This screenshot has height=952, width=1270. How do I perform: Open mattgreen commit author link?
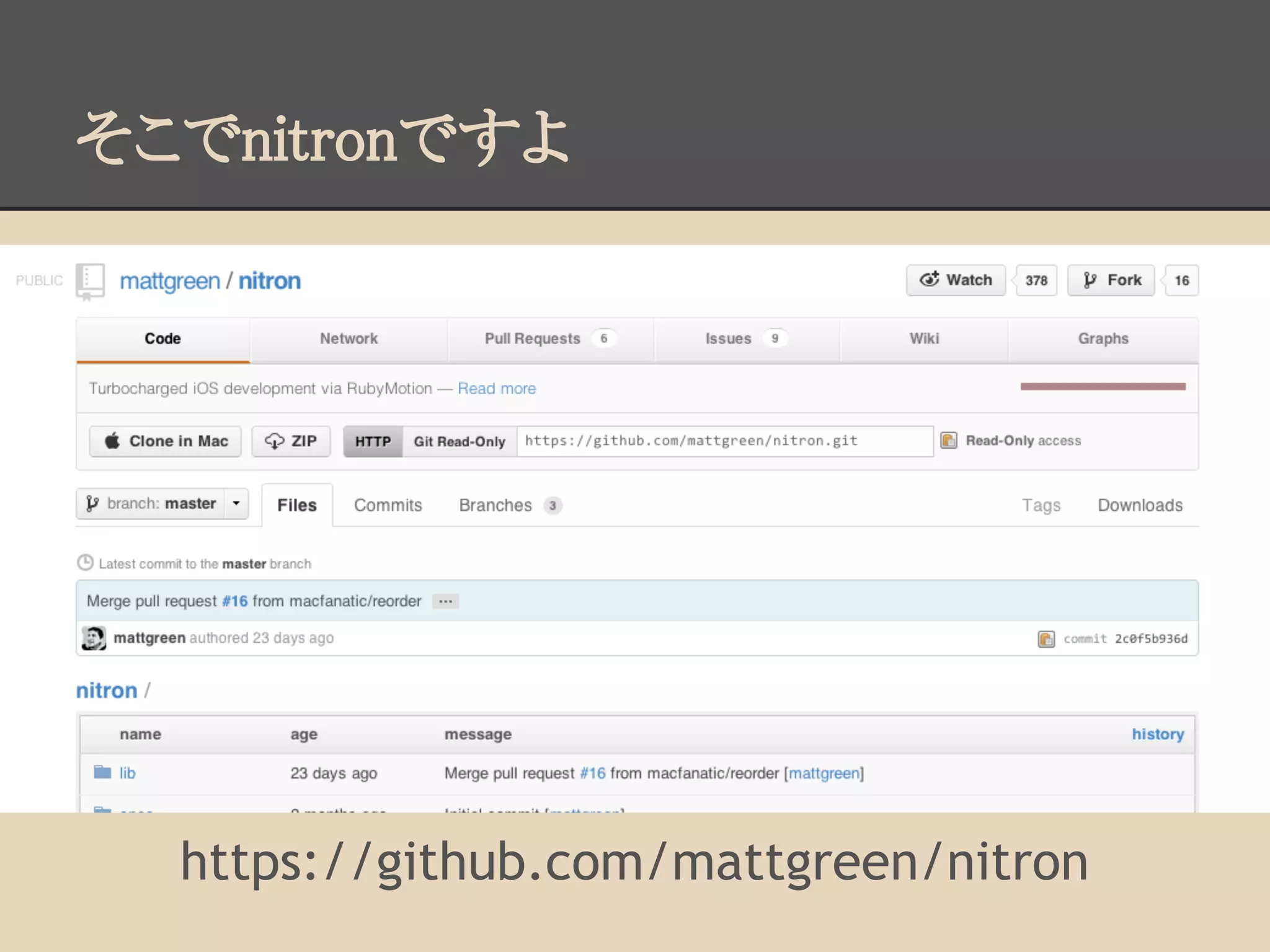[149, 638]
